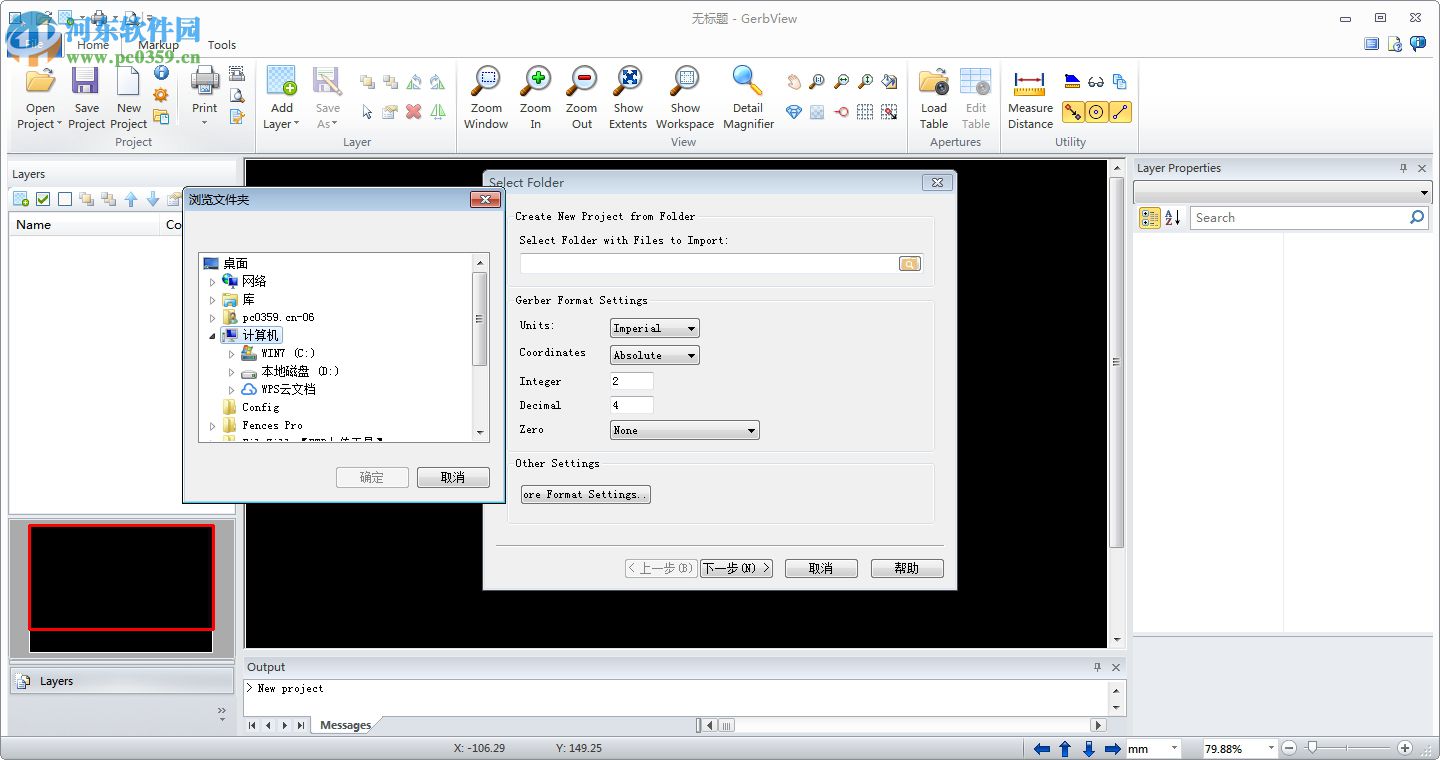The width and height of the screenshot is (1440, 760).
Task: Expand the 网络 tree node
Action: click(212, 282)
